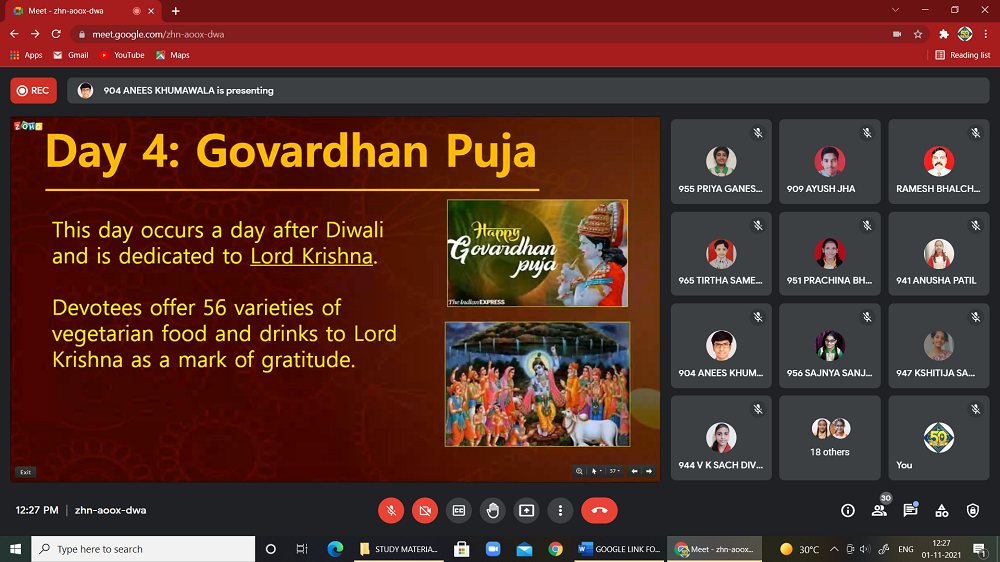1000x562 pixels.
Task: Open the More options menu
Action: click(x=560, y=510)
